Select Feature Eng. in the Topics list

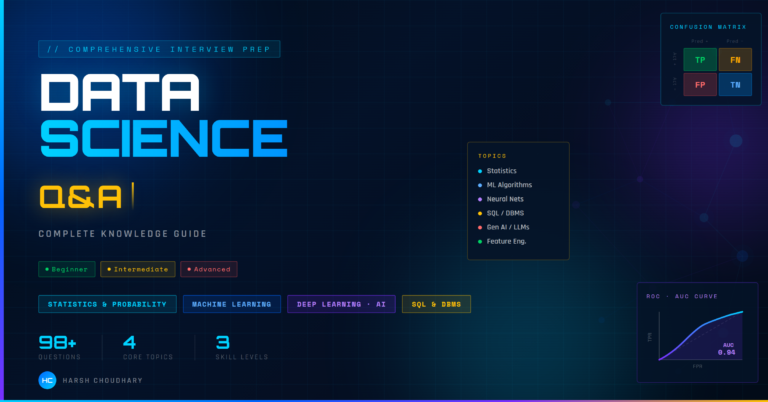(x=502, y=241)
